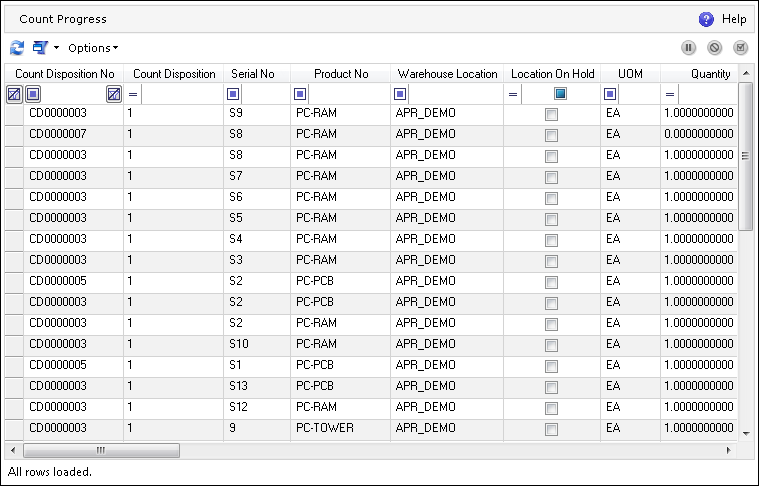Click clear-filter icon at right of Count Disposition No filter
This screenshot has height=486, width=759.
coord(114,94)
